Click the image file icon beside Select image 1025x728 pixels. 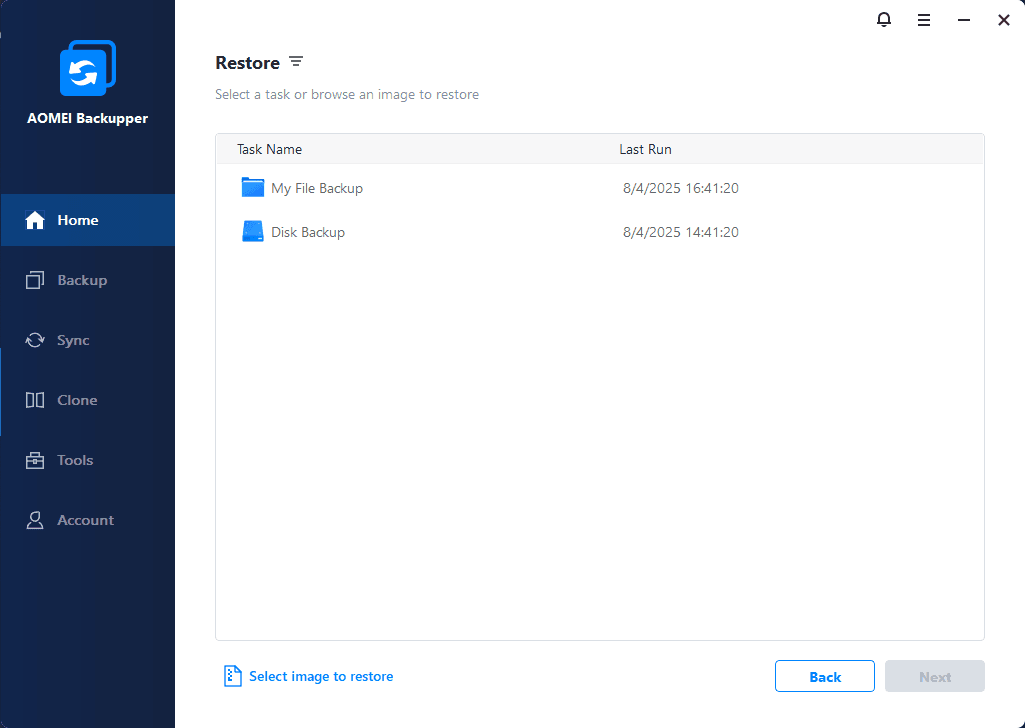click(232, 676)
